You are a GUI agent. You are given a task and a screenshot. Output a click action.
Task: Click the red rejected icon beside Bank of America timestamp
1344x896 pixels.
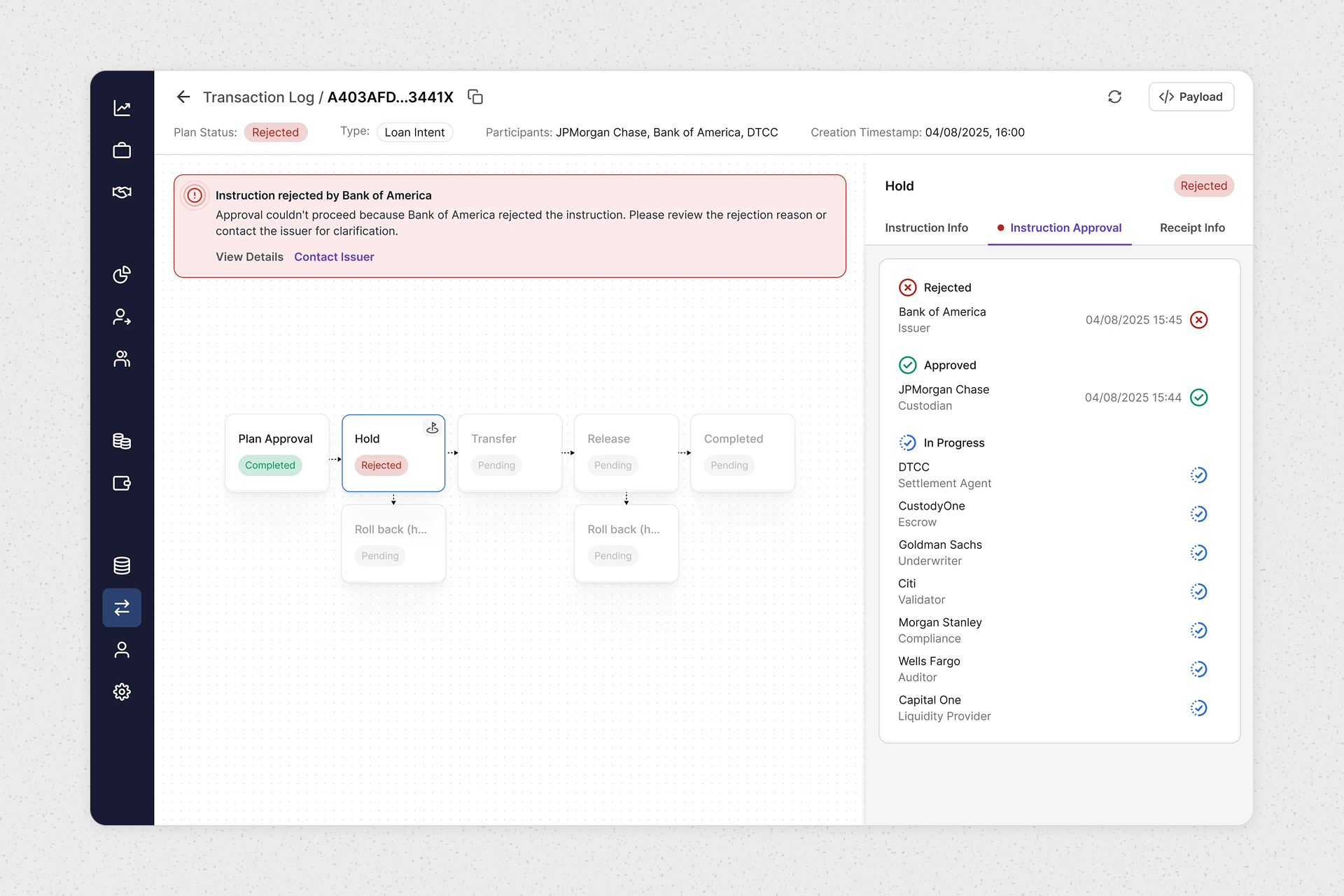[x=1199, y=320]
